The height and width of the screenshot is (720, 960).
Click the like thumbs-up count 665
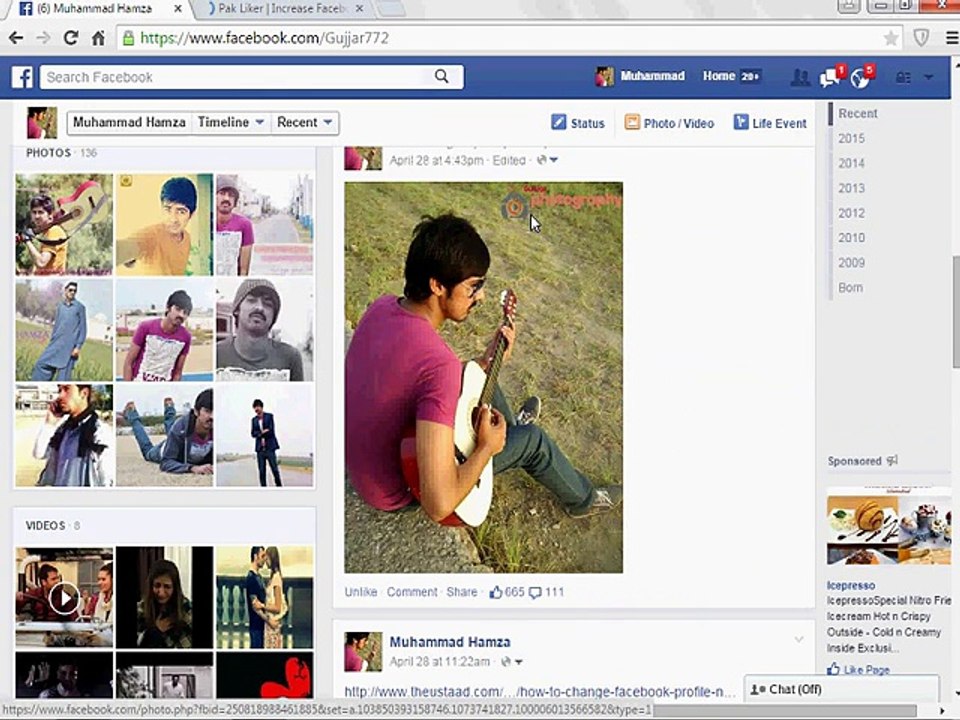[x=507, y=592]
